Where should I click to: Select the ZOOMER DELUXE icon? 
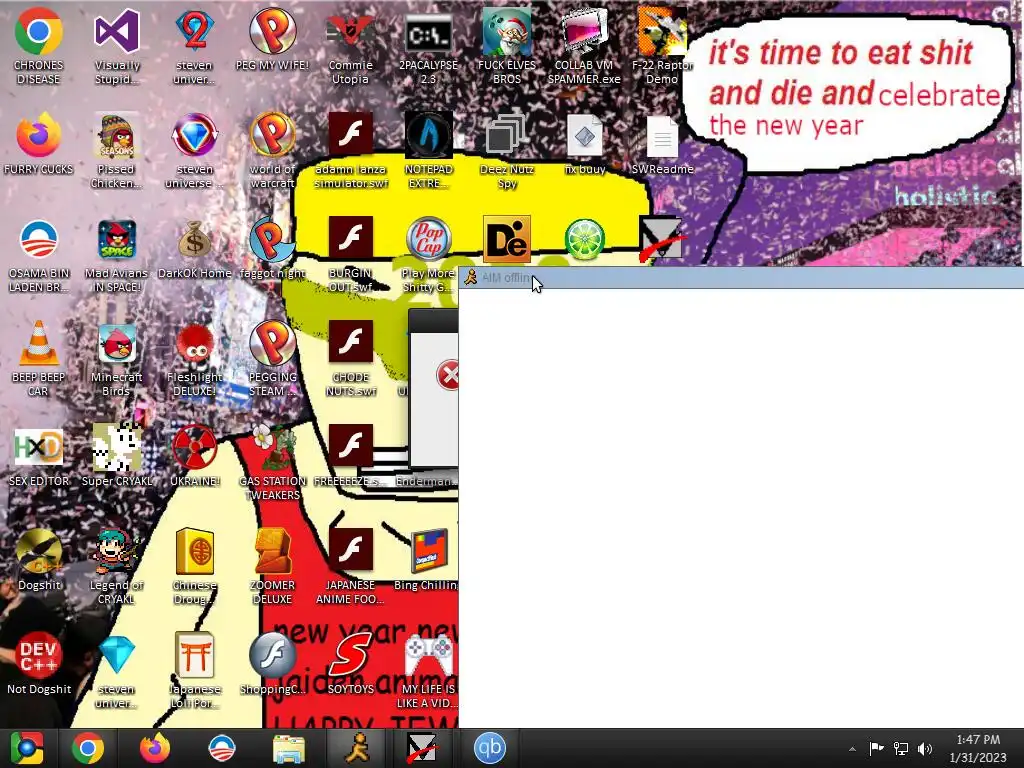272,552
